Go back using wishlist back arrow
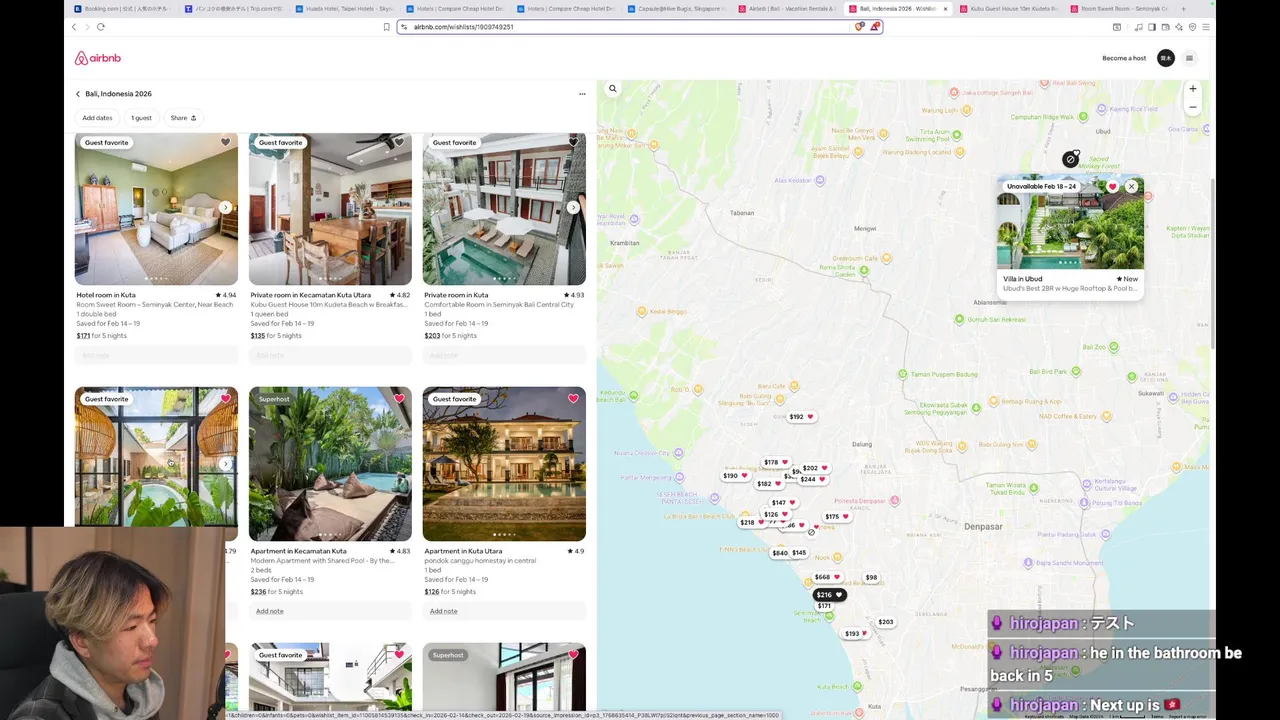This screenshot has height=720, width=1280. pyautogui.click(x=78, y=94)
